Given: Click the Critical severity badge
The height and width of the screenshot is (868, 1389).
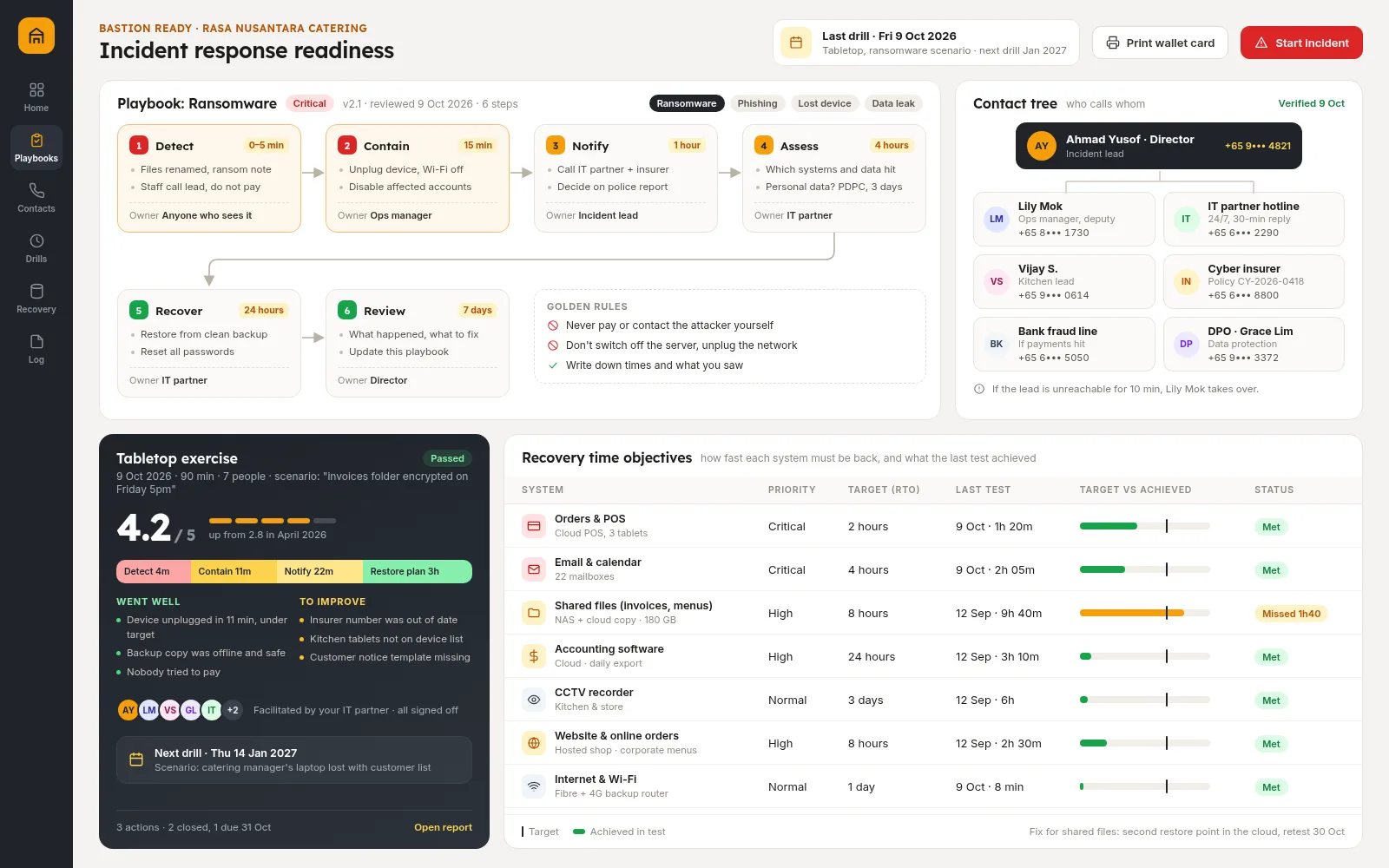Looking at the screenshot, I should [309, 103].
